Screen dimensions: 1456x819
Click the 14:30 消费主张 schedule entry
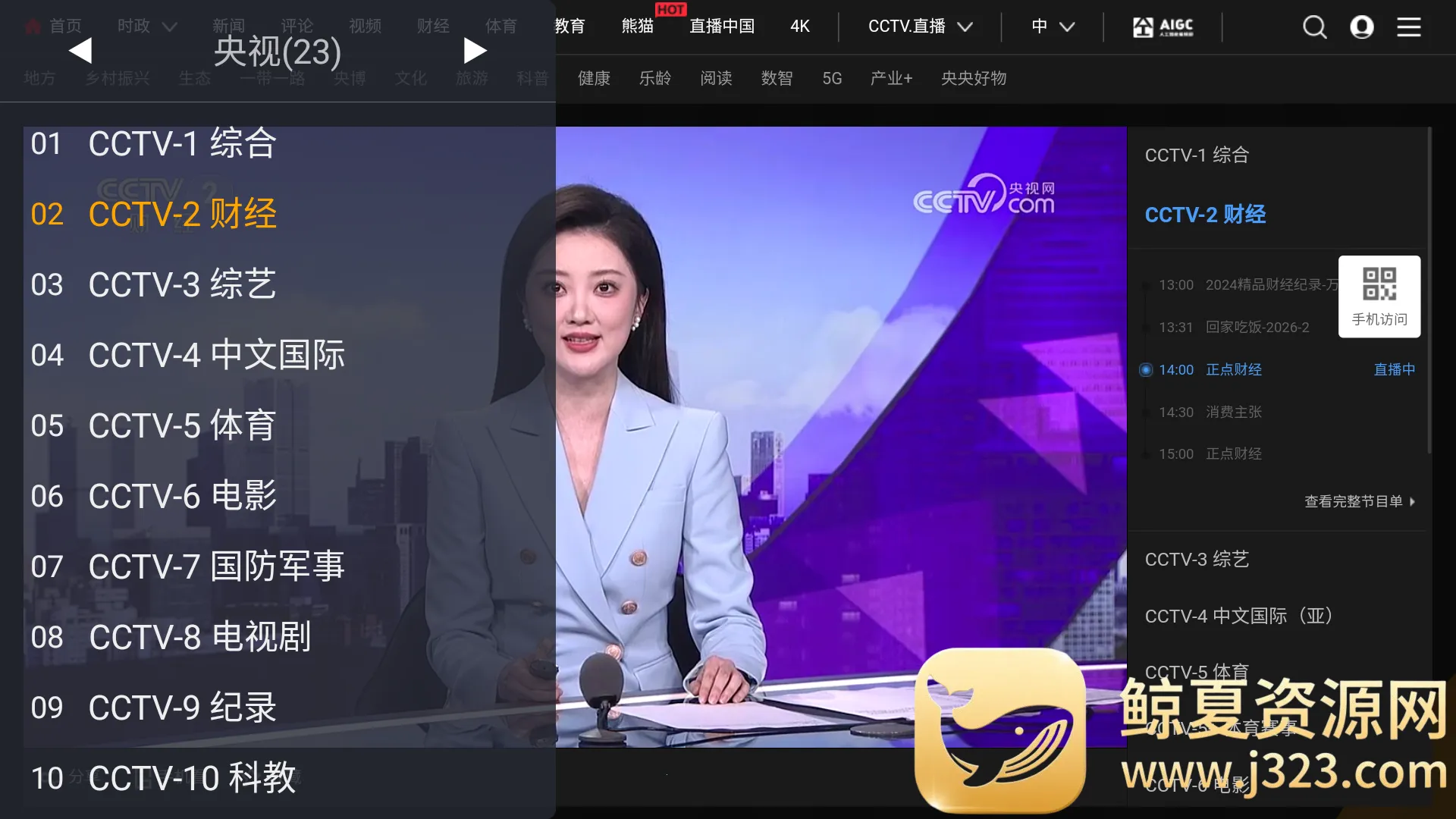1210,413
